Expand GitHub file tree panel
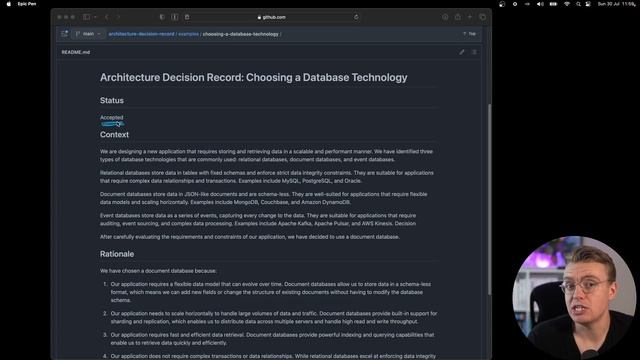Viewport: 640px width, 360px height. tap(64, 34)
